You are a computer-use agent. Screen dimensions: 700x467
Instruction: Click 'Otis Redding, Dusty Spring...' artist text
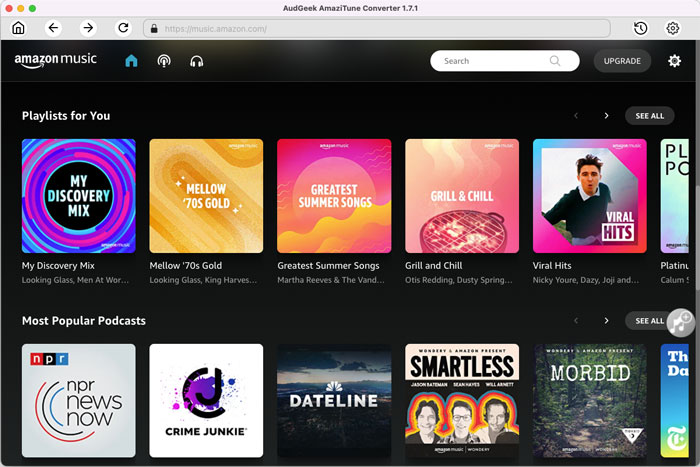coord(459,280)
